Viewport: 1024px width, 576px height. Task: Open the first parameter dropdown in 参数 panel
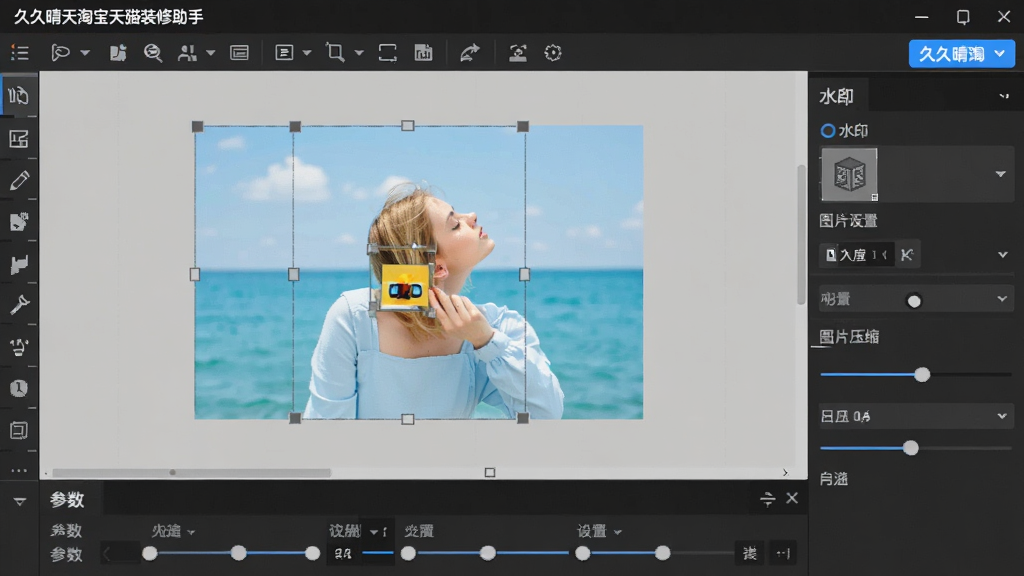coord(173,532)
